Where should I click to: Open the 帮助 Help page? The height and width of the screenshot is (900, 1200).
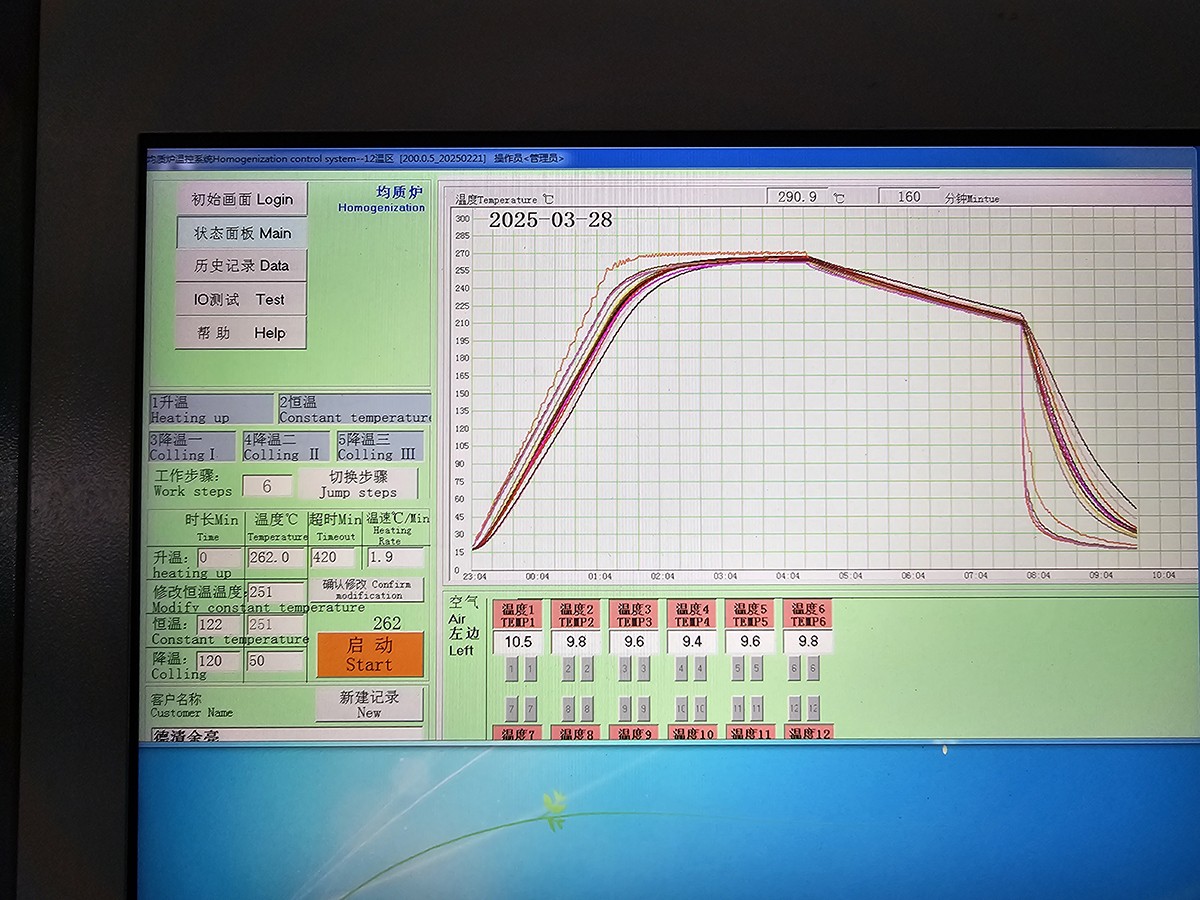[x=241, y=333]
